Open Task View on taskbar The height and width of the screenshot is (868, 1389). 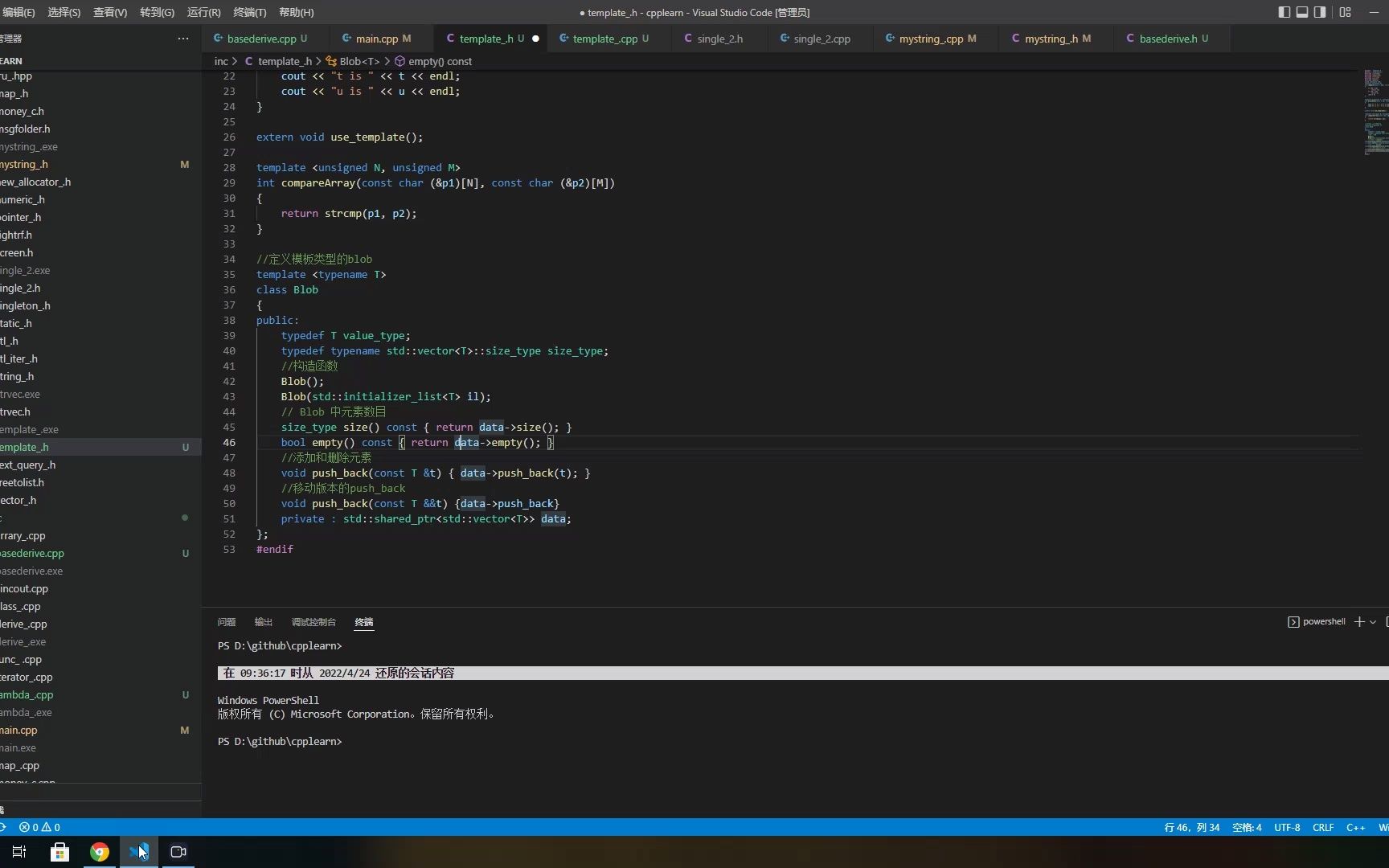point(19,852)
